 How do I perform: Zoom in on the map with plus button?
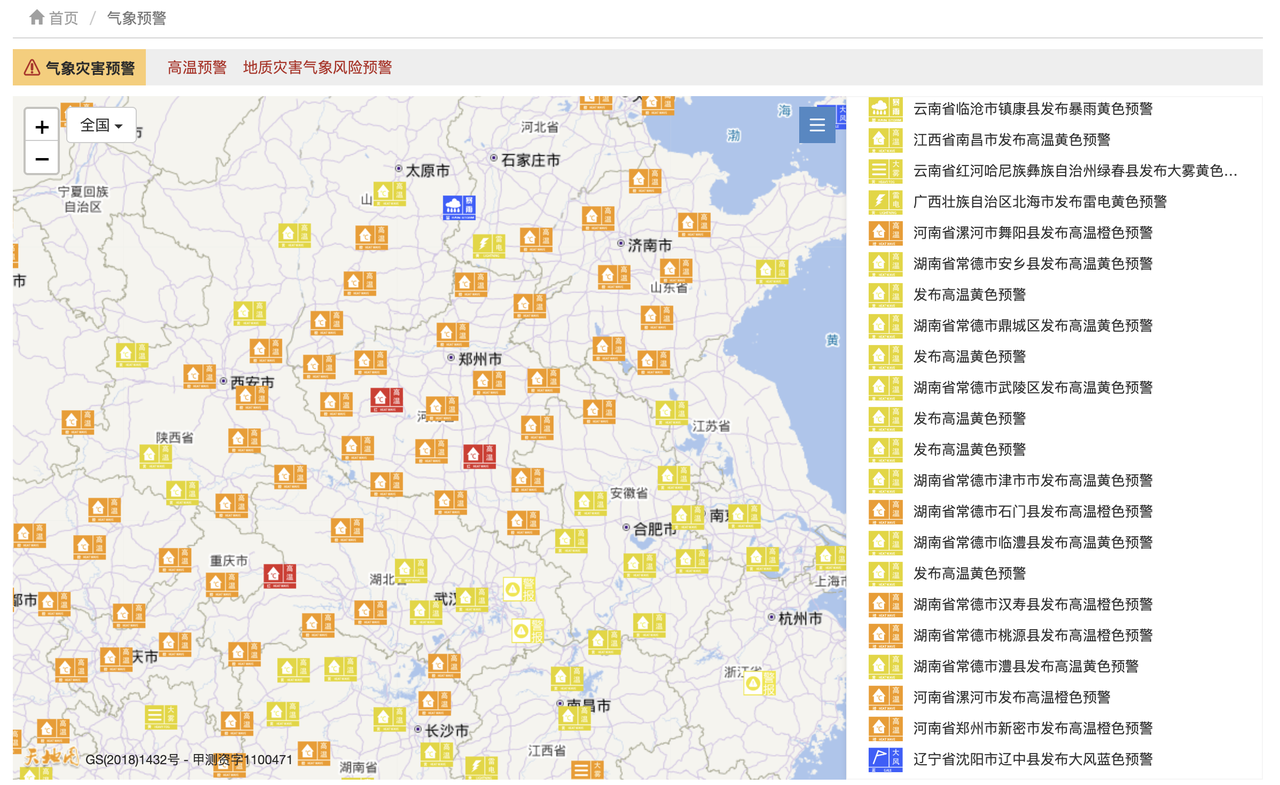click(x=42, y=127)
